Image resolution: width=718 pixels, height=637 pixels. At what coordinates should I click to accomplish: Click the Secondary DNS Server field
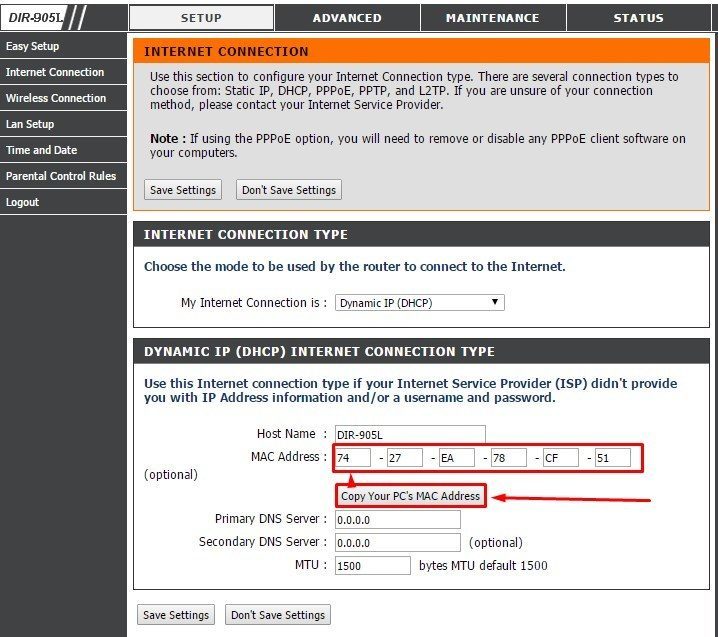[397, 543]
